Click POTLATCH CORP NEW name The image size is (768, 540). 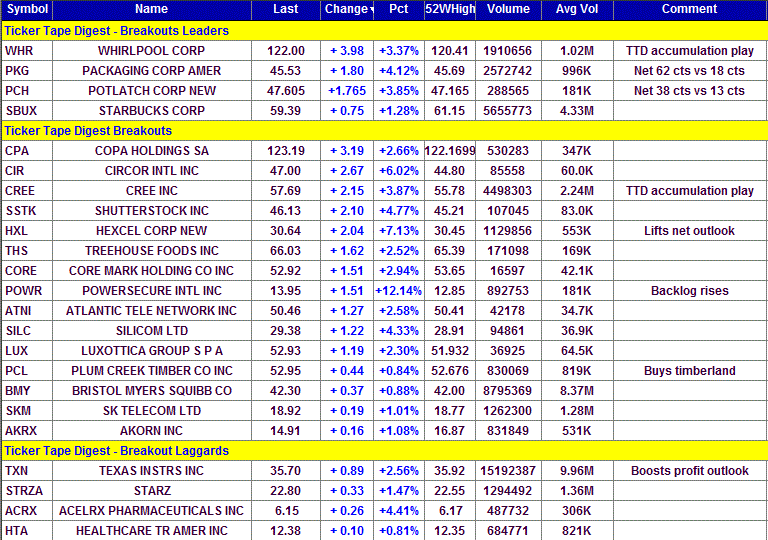[x=152, y=91]
